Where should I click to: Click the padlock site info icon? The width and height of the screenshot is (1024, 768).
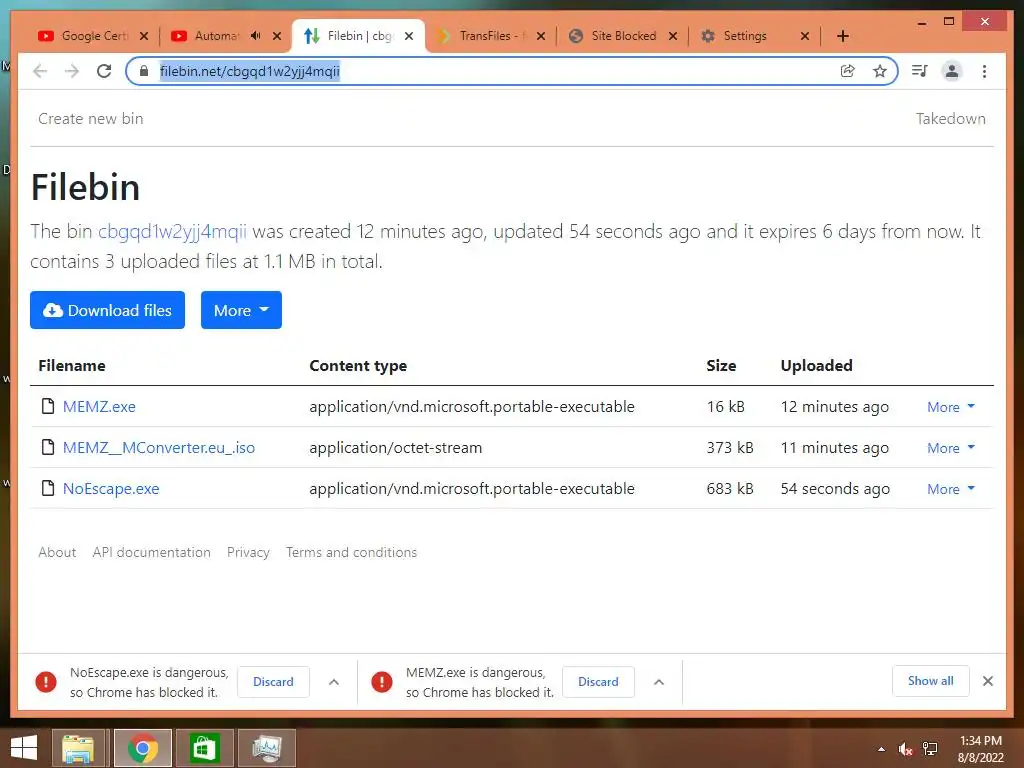(x=144, y=71)
